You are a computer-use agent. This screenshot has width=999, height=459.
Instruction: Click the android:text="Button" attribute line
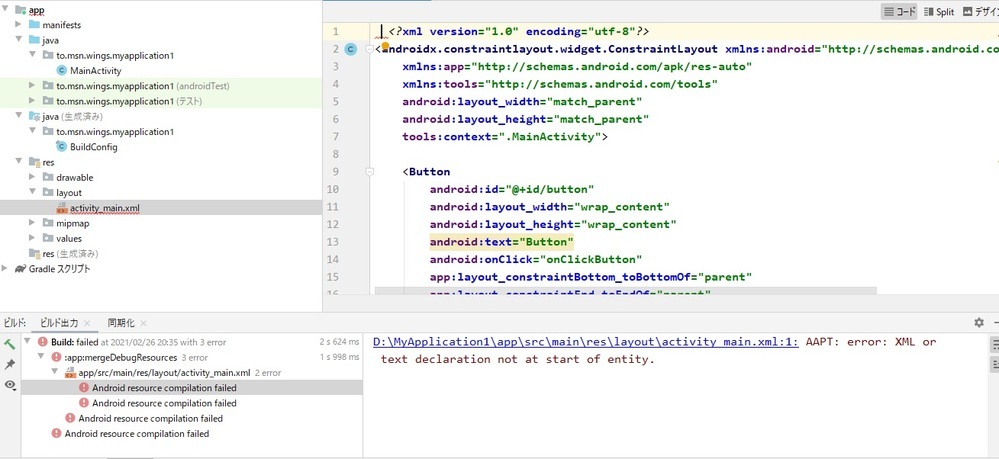501,242
